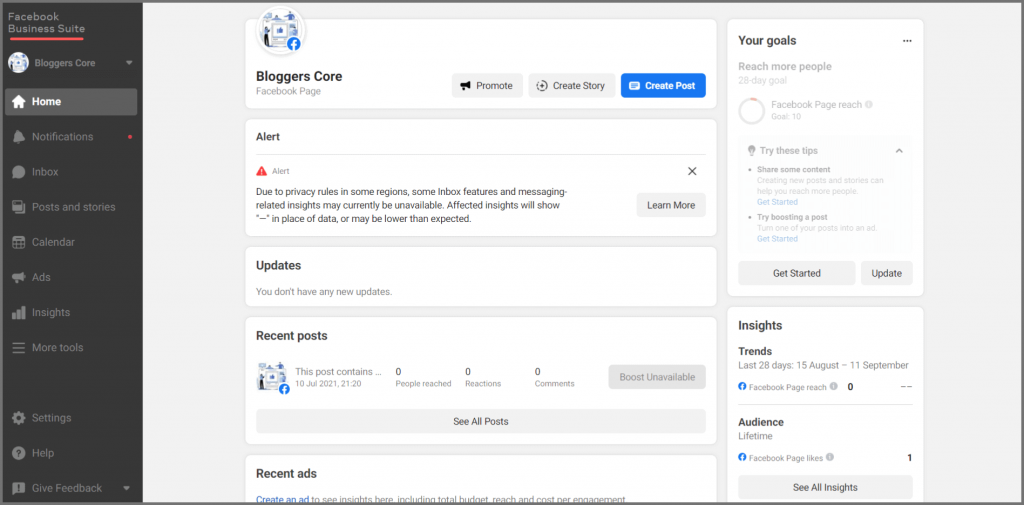Click the Ads megaphone icon in sidebar
Screen dimensions: 1024x505
19,278
